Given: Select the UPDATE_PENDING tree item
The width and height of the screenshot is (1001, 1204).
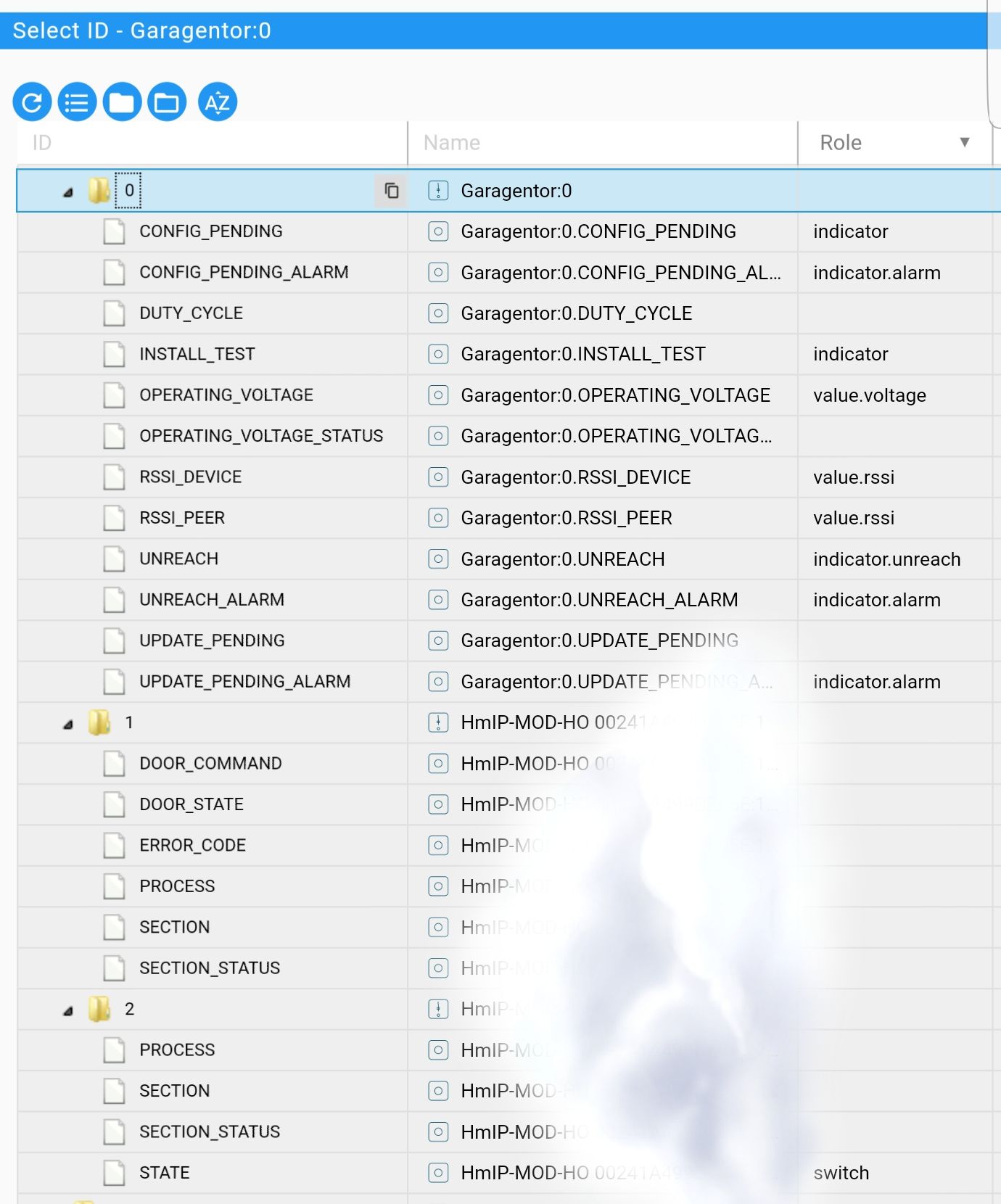Looking at the screenshot, I should point(212,641).
